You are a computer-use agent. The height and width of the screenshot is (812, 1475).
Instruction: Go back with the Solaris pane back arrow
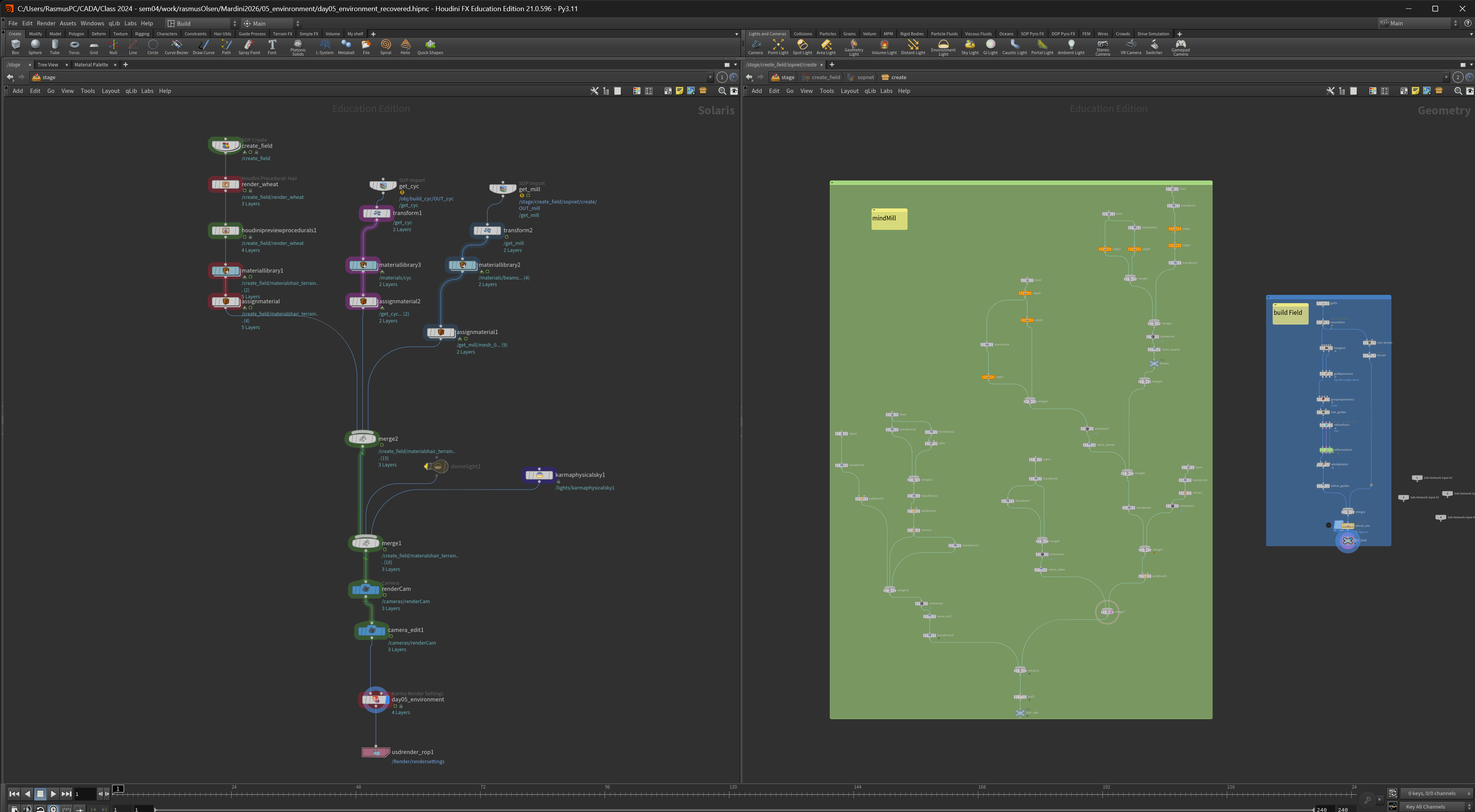coord(10,77)
